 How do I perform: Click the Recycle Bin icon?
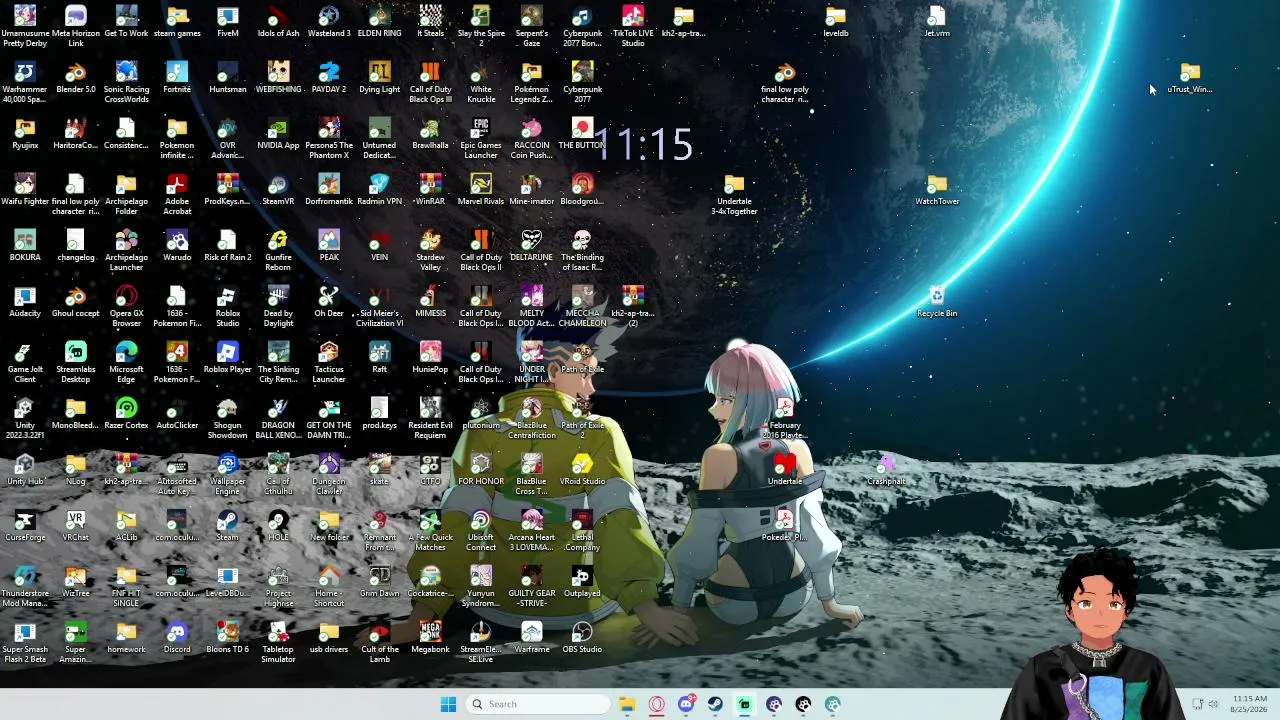[x=937, y=302]
